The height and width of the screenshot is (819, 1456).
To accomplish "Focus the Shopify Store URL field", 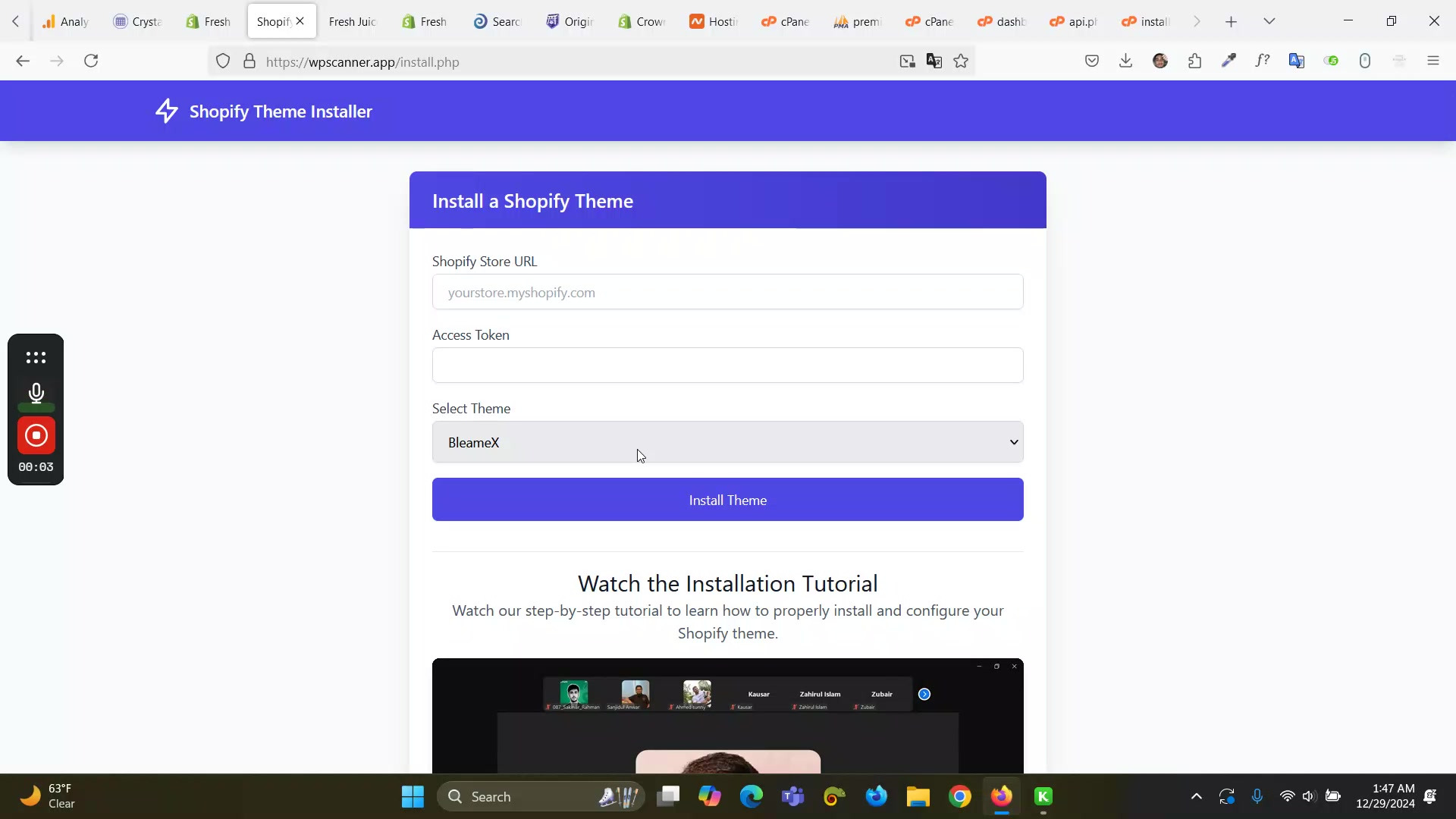I will pyautogui.click(x=728, y=292).
